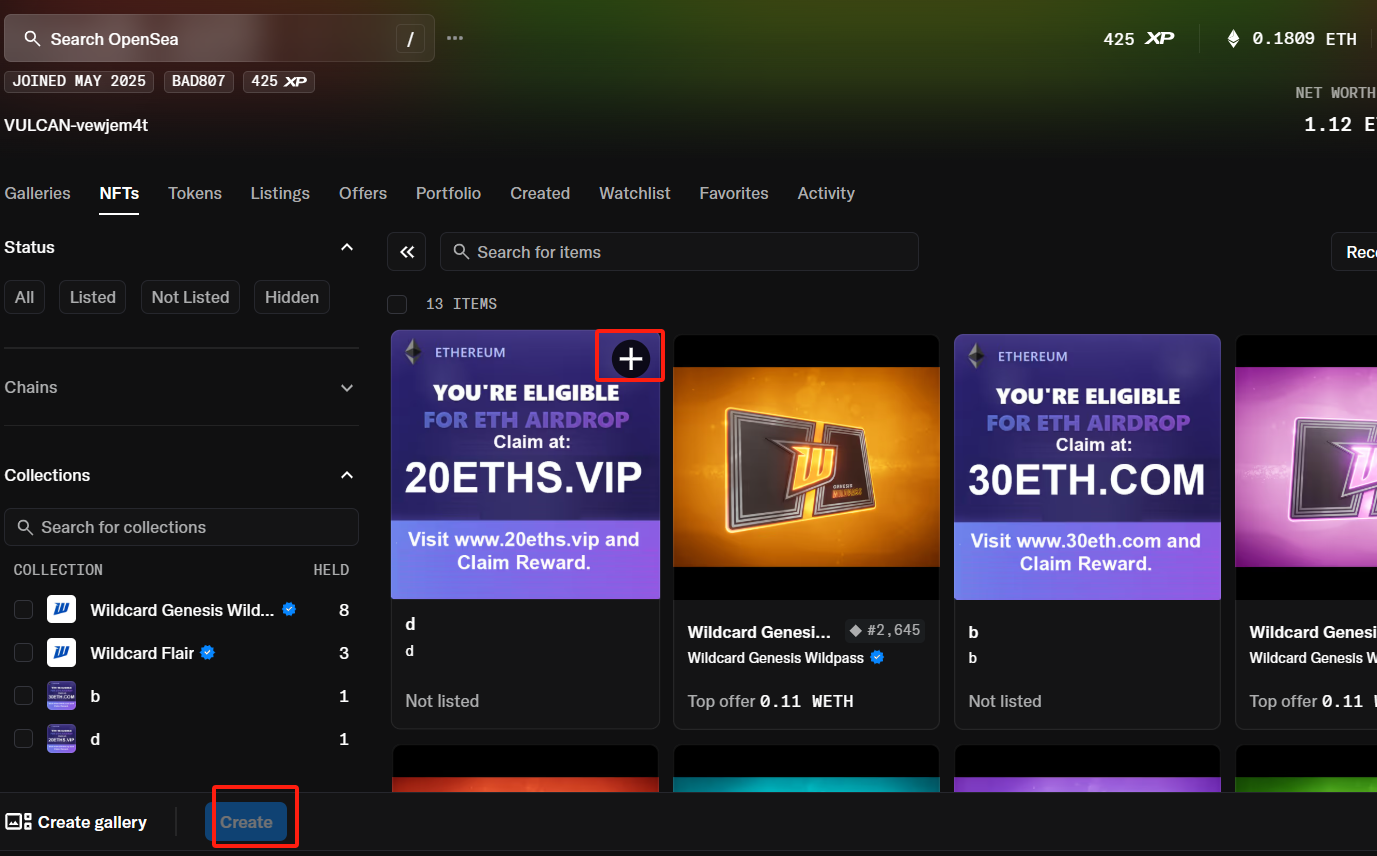This screenshot has height=856, width=1377.
Task: Open the sort dropdown at right edge
Action: click(x=1354, y=252)
